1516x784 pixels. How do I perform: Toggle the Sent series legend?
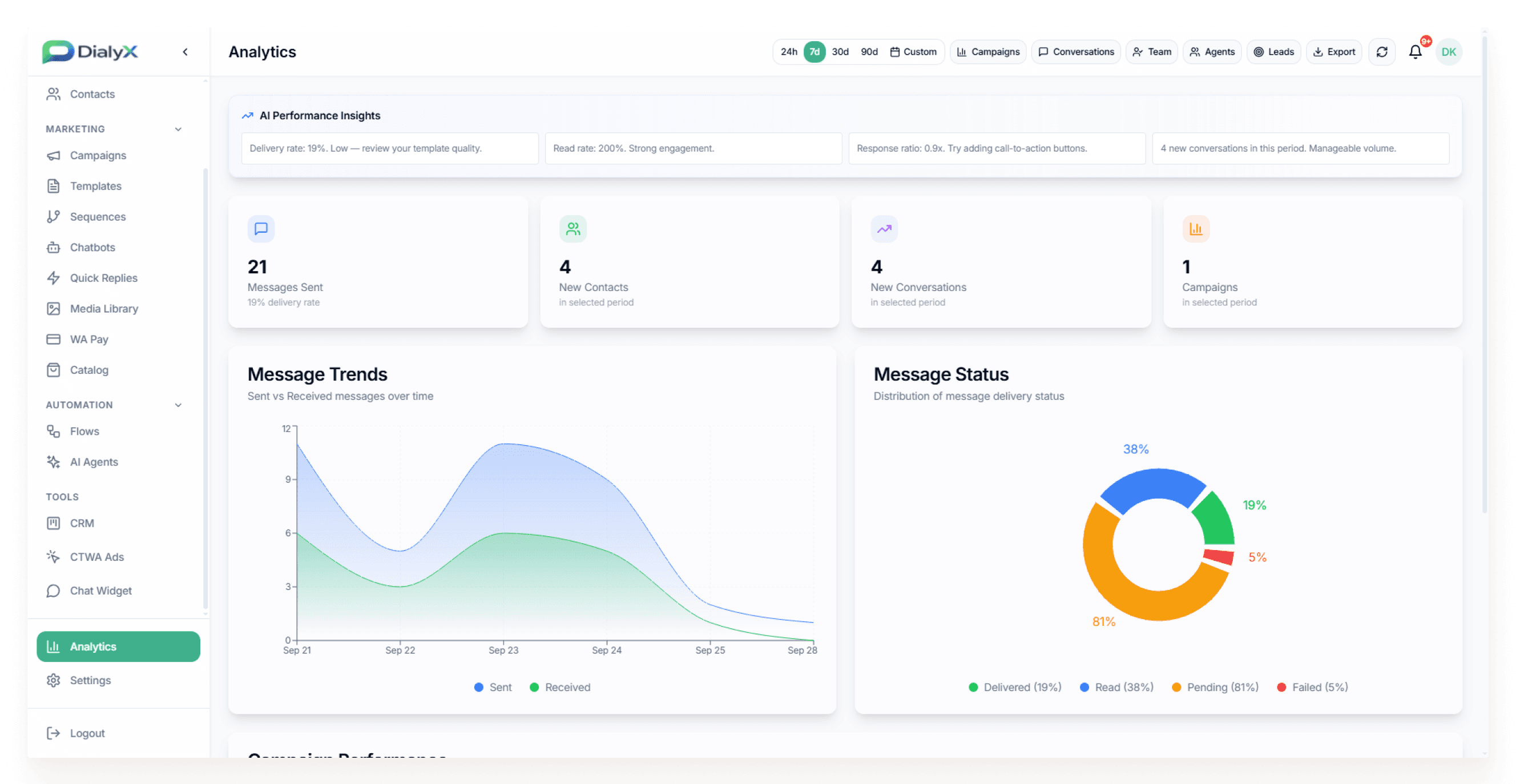click(x=493, y=688)
